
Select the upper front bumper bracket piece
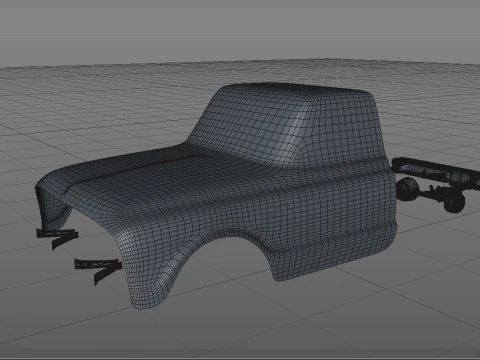57,237
